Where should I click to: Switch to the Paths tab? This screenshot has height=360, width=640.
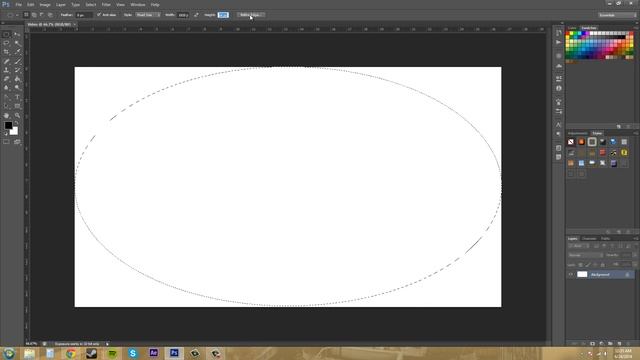tap(606, 238)
